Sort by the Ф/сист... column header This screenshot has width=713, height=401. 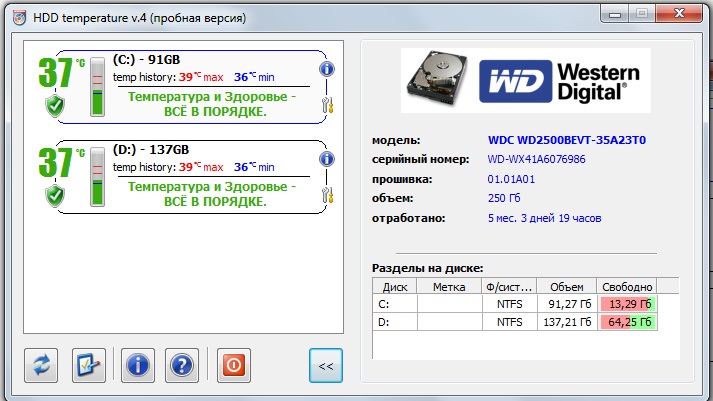tap(509, 287)
